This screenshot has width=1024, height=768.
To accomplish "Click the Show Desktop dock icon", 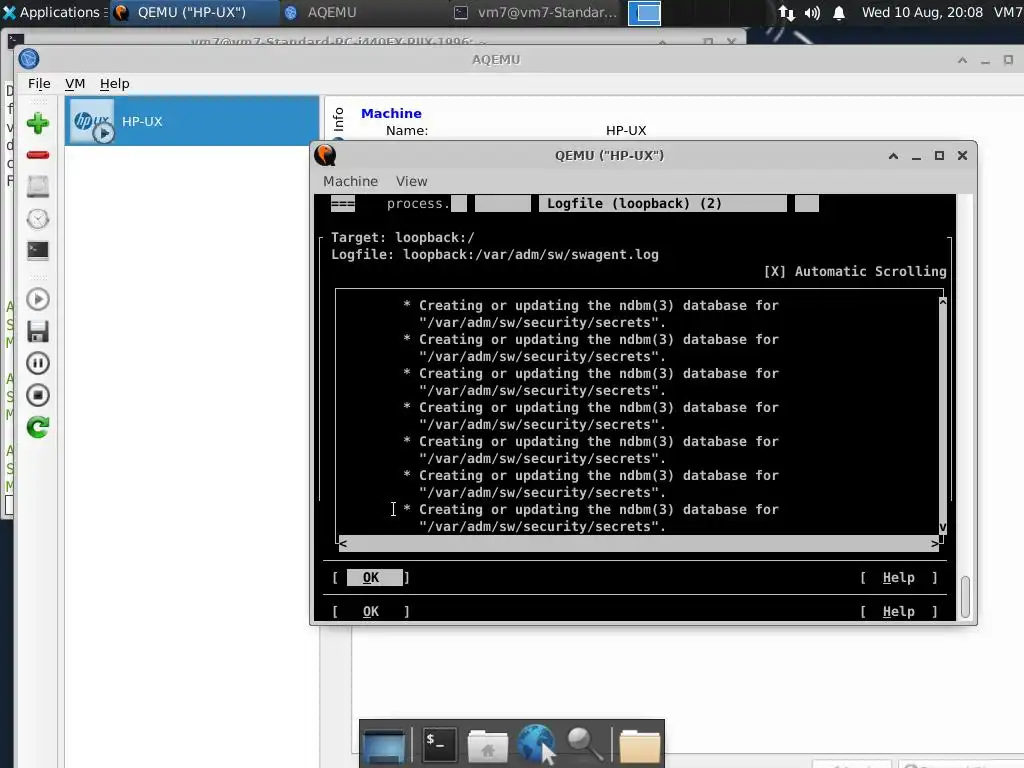I will pos(384,744).
